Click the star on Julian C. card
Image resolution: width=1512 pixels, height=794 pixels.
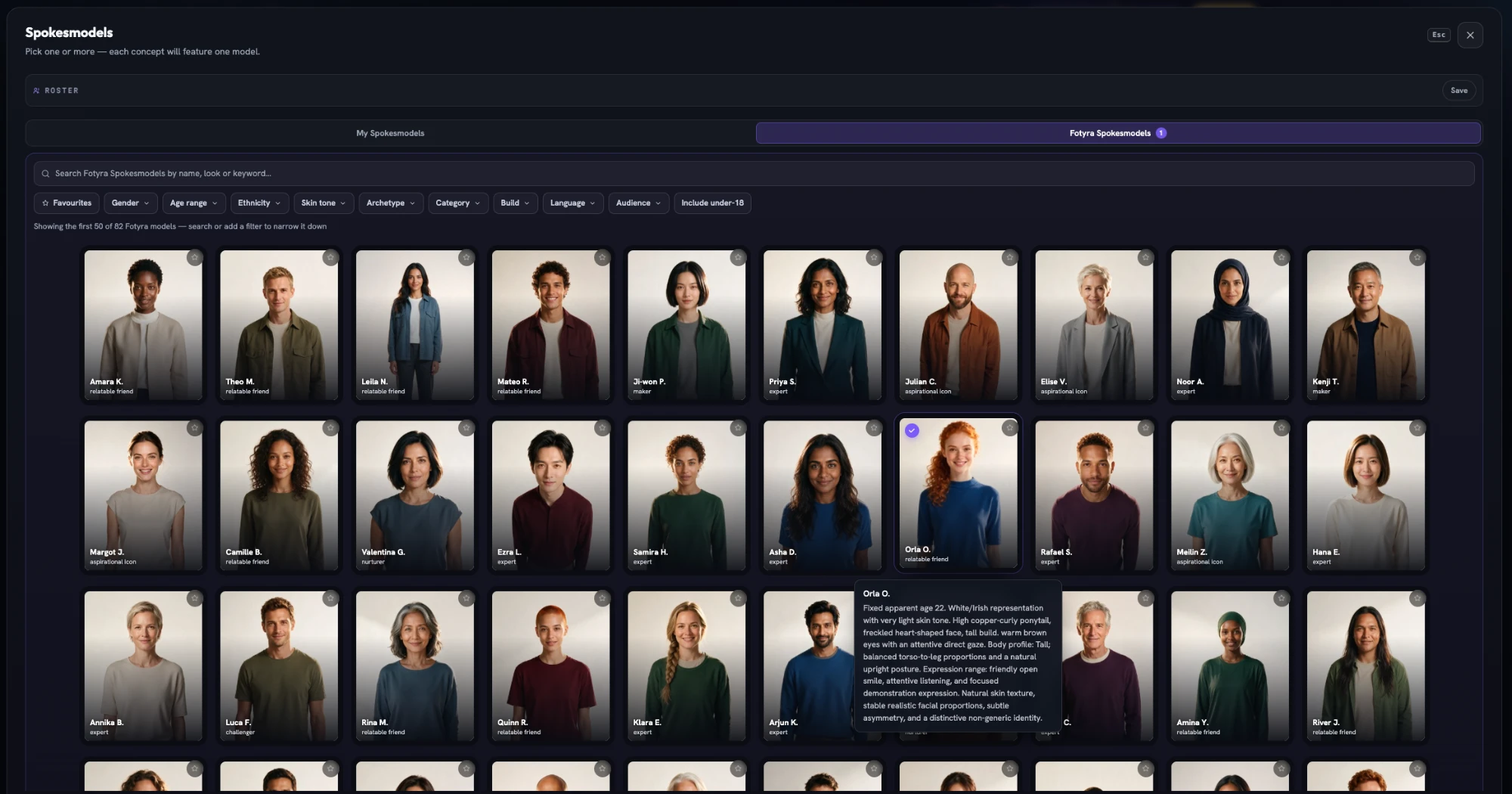pyautogui.click(x=1009, y=258)
